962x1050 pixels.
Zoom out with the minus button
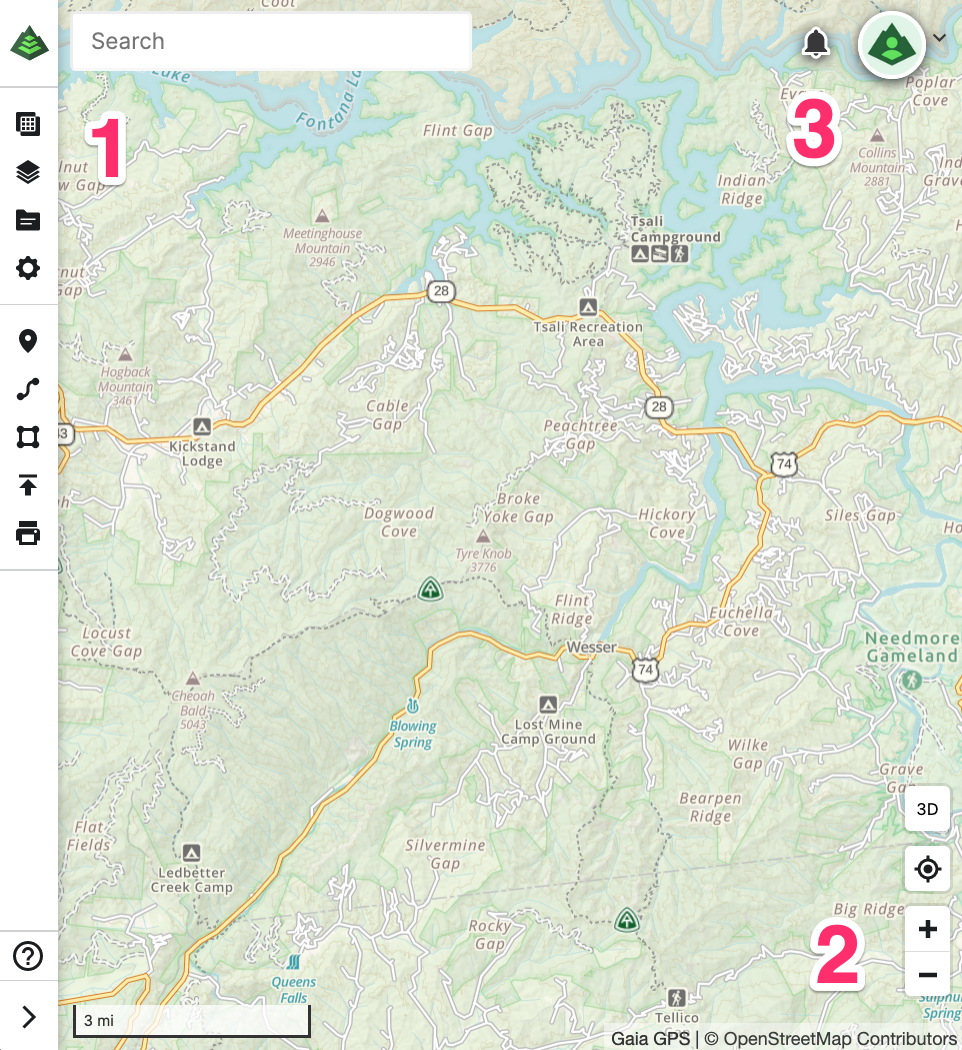927,974
